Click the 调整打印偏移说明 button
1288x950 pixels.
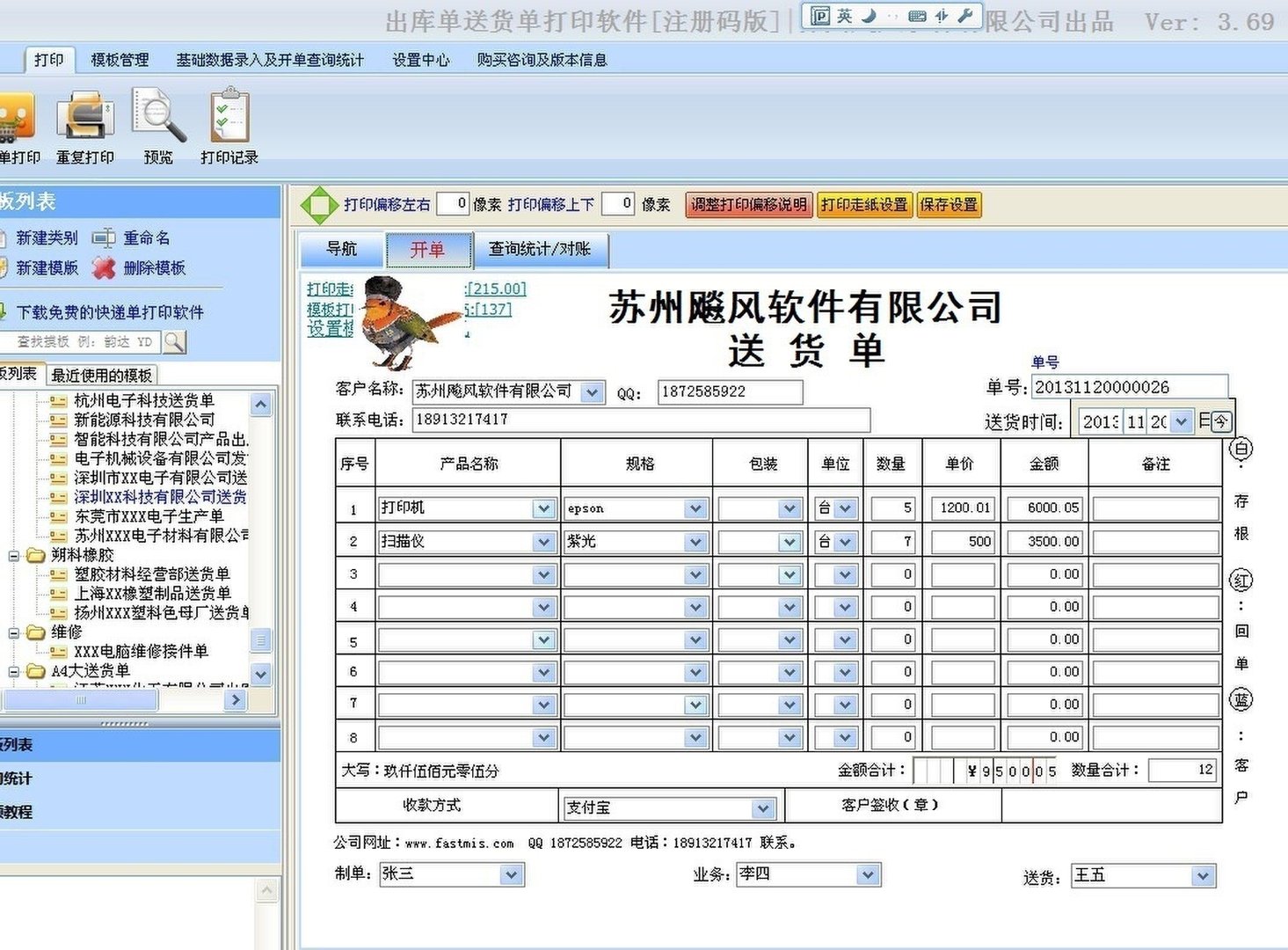tap(748, 205)
